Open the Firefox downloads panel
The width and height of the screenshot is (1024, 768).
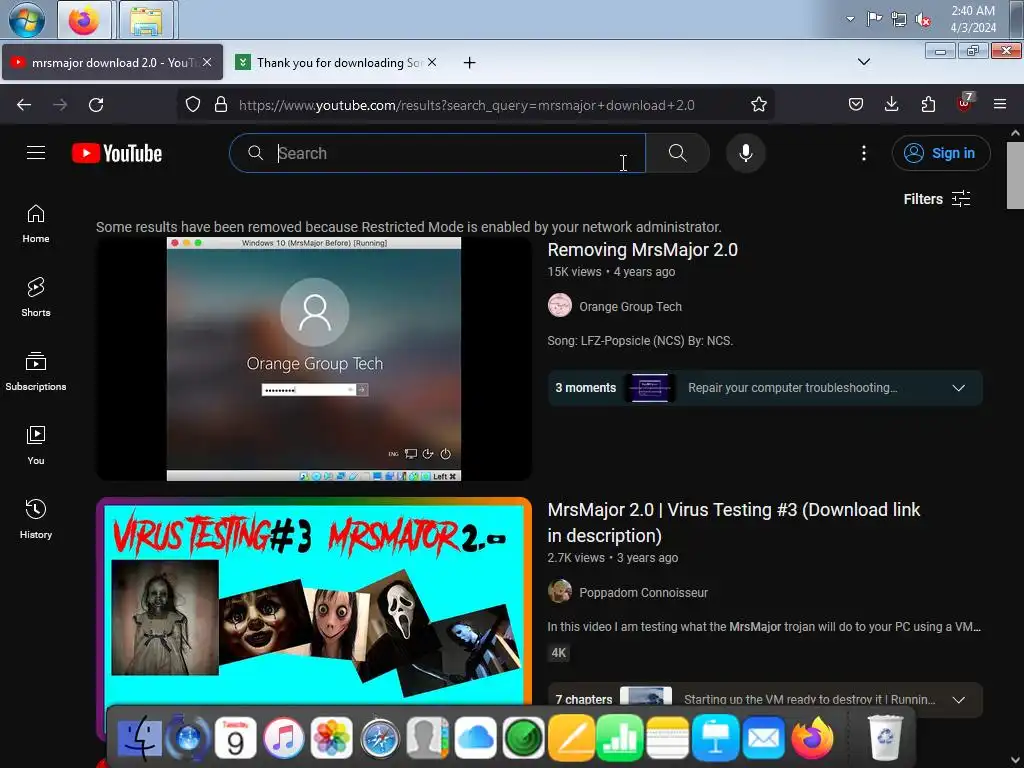click(891, 104)
